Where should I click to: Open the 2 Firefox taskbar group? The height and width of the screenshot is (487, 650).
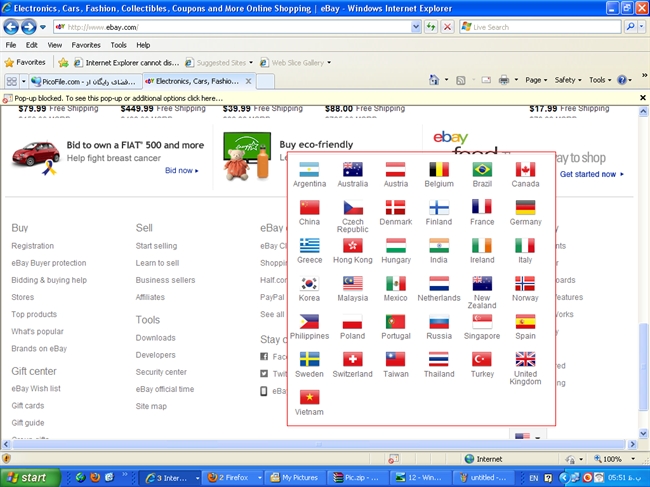[x=233, y=477]
